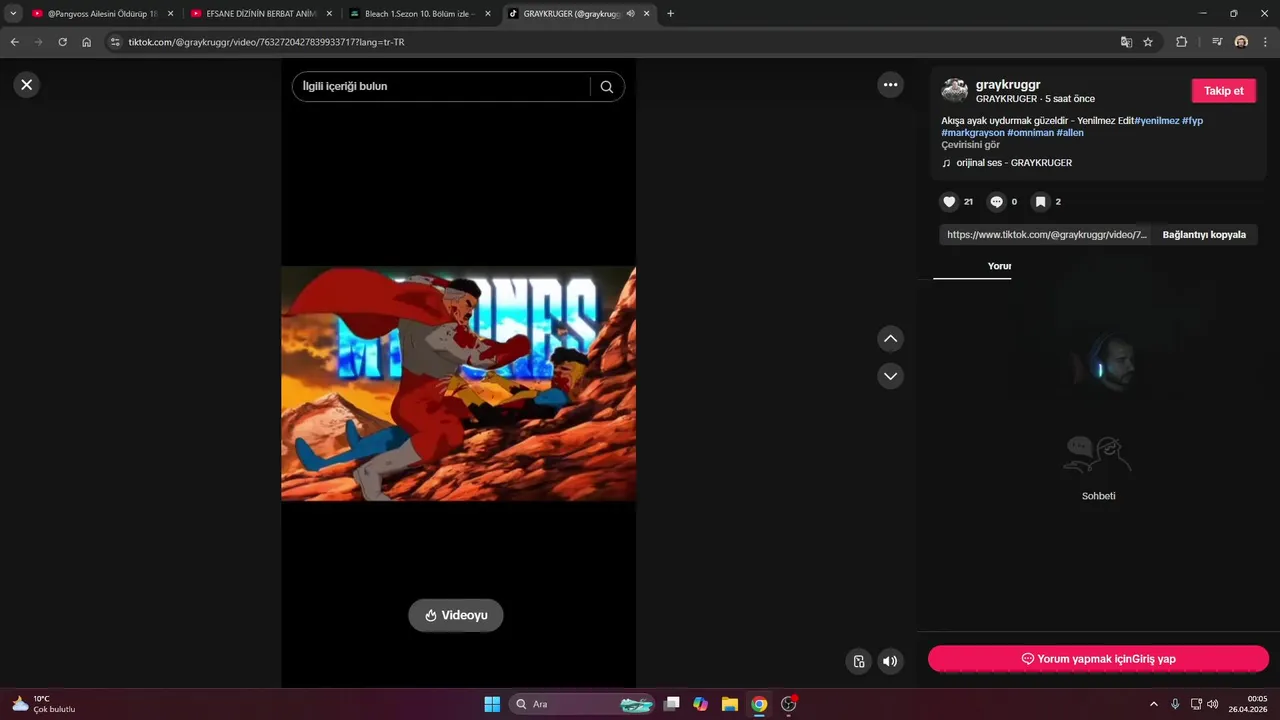Open Task View in the taskbar
Screen dimensions: 1280x720
click(x=672, y=704)
